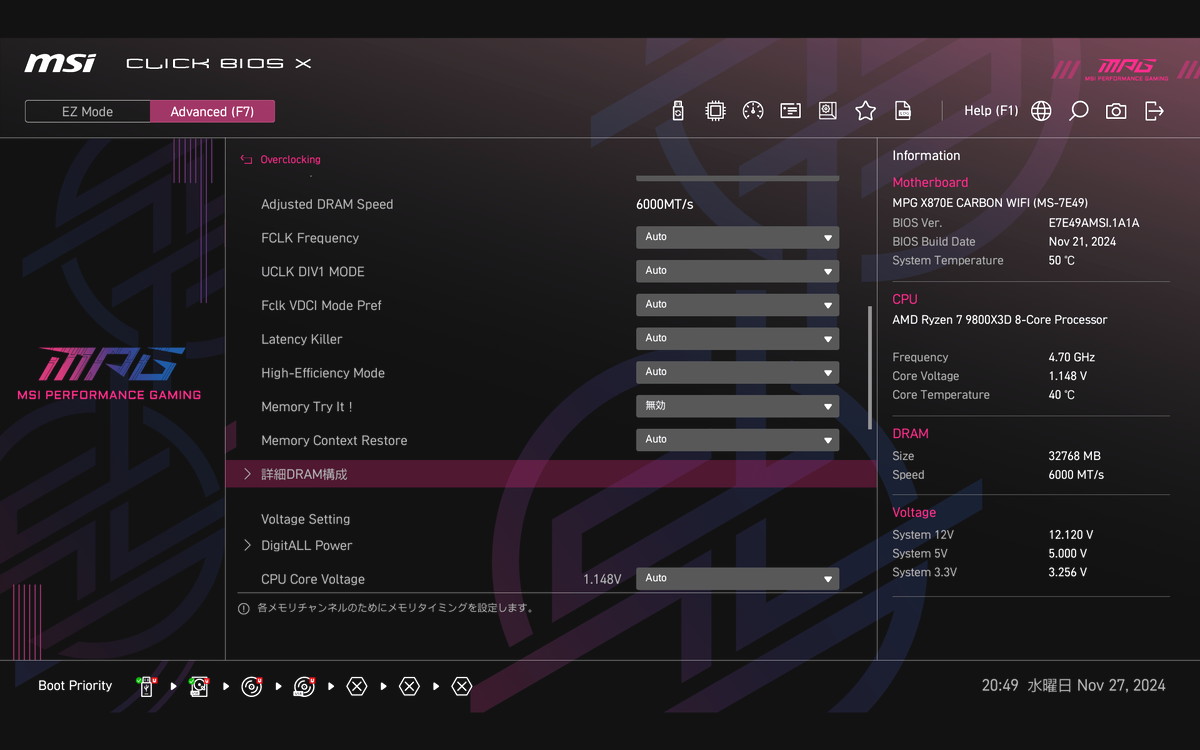Click the Overclocking breadcrumb label

pyautogui.click(x=290, y=160)
